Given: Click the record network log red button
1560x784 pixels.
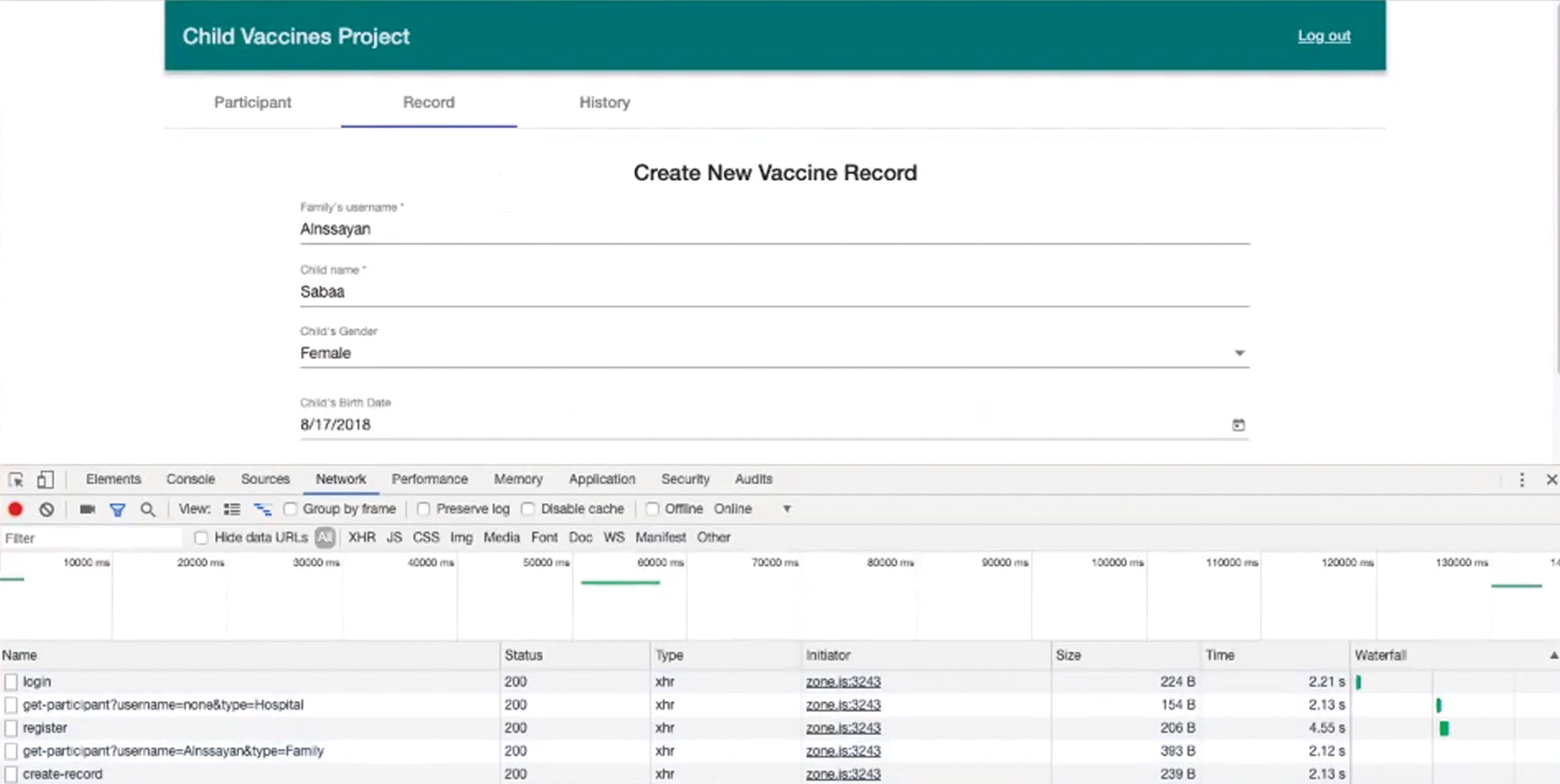Looking at the screenshot, I should (x=15, y=509).
